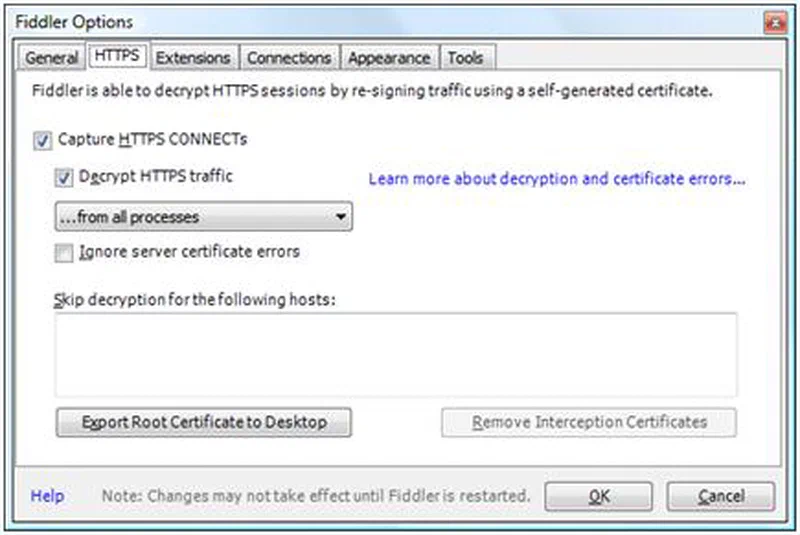800x535 pixels.
Task: Click the 'Skip decryption for the following hosts' label
Action: (195, 299)
